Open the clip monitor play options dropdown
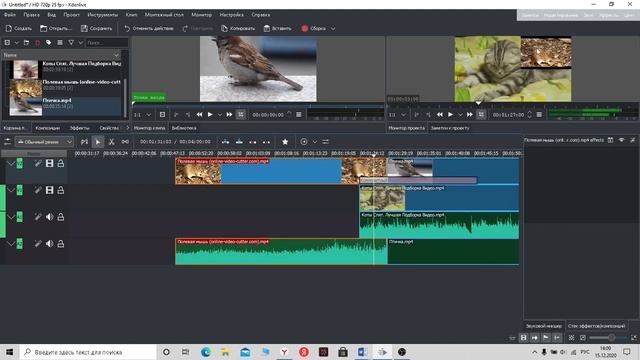The height and width of the screenshot is (360, 640). 220,115
